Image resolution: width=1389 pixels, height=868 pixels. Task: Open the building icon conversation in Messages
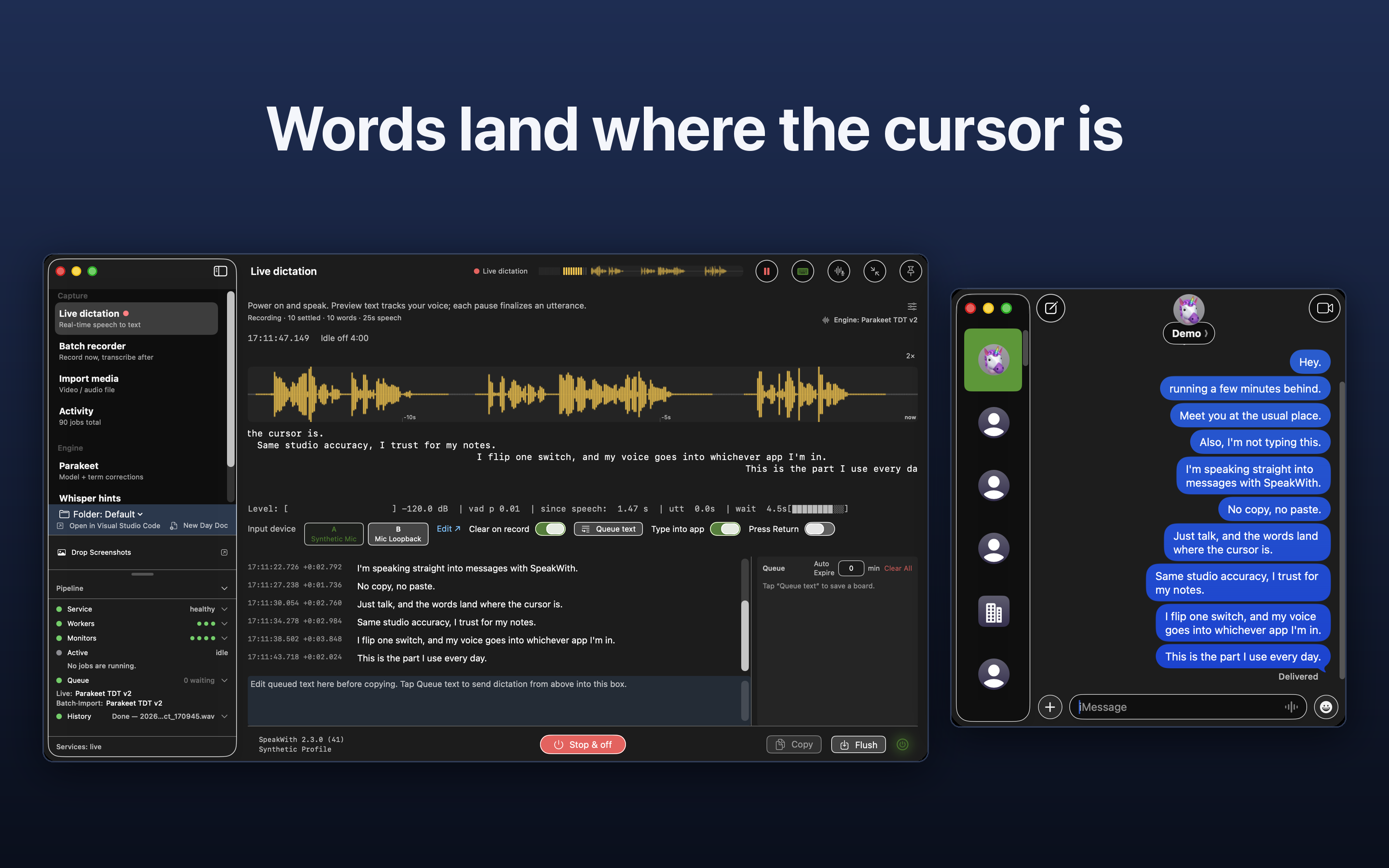(x=994, y=611)
